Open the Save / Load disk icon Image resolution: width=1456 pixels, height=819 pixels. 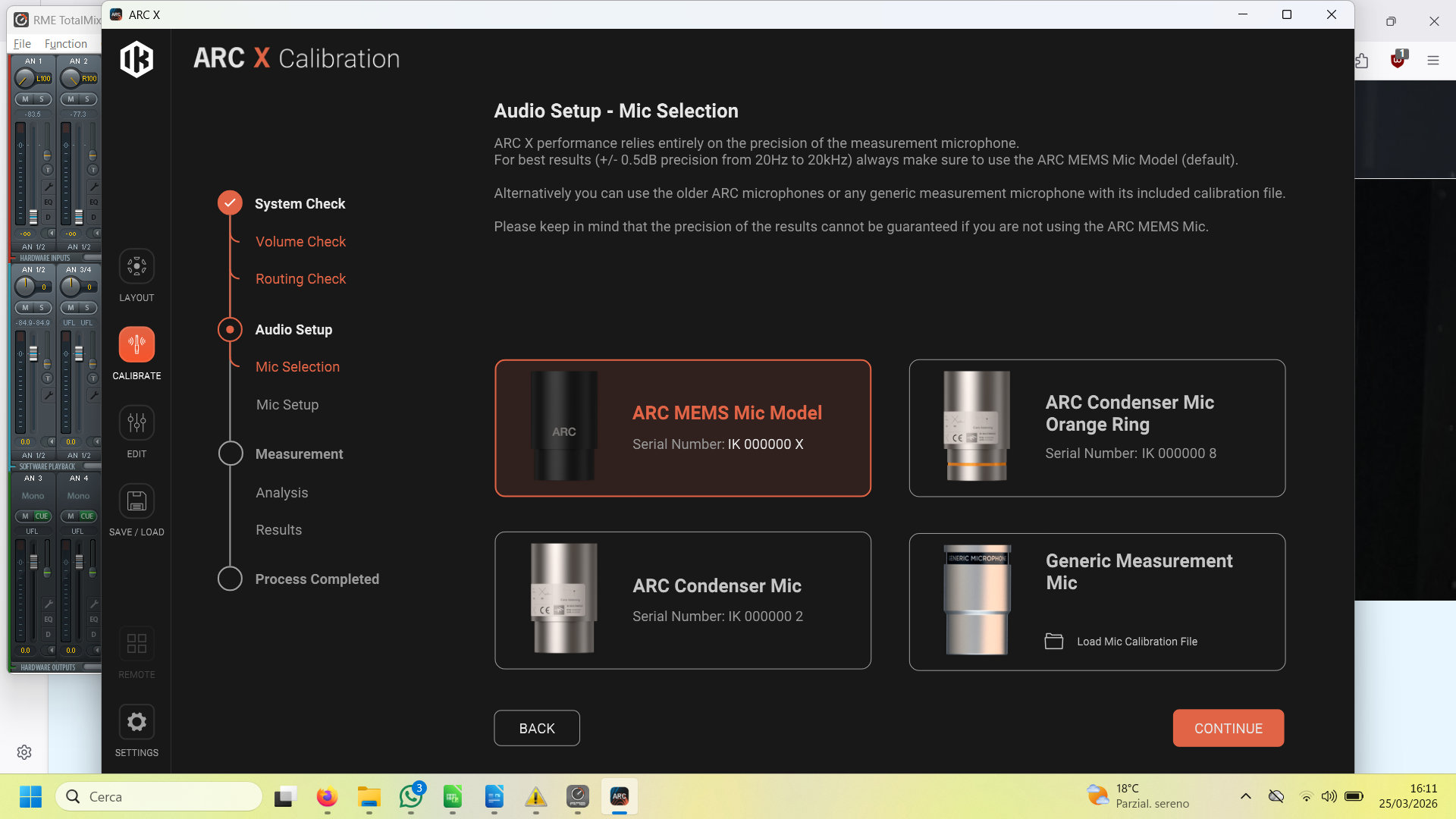136,501
